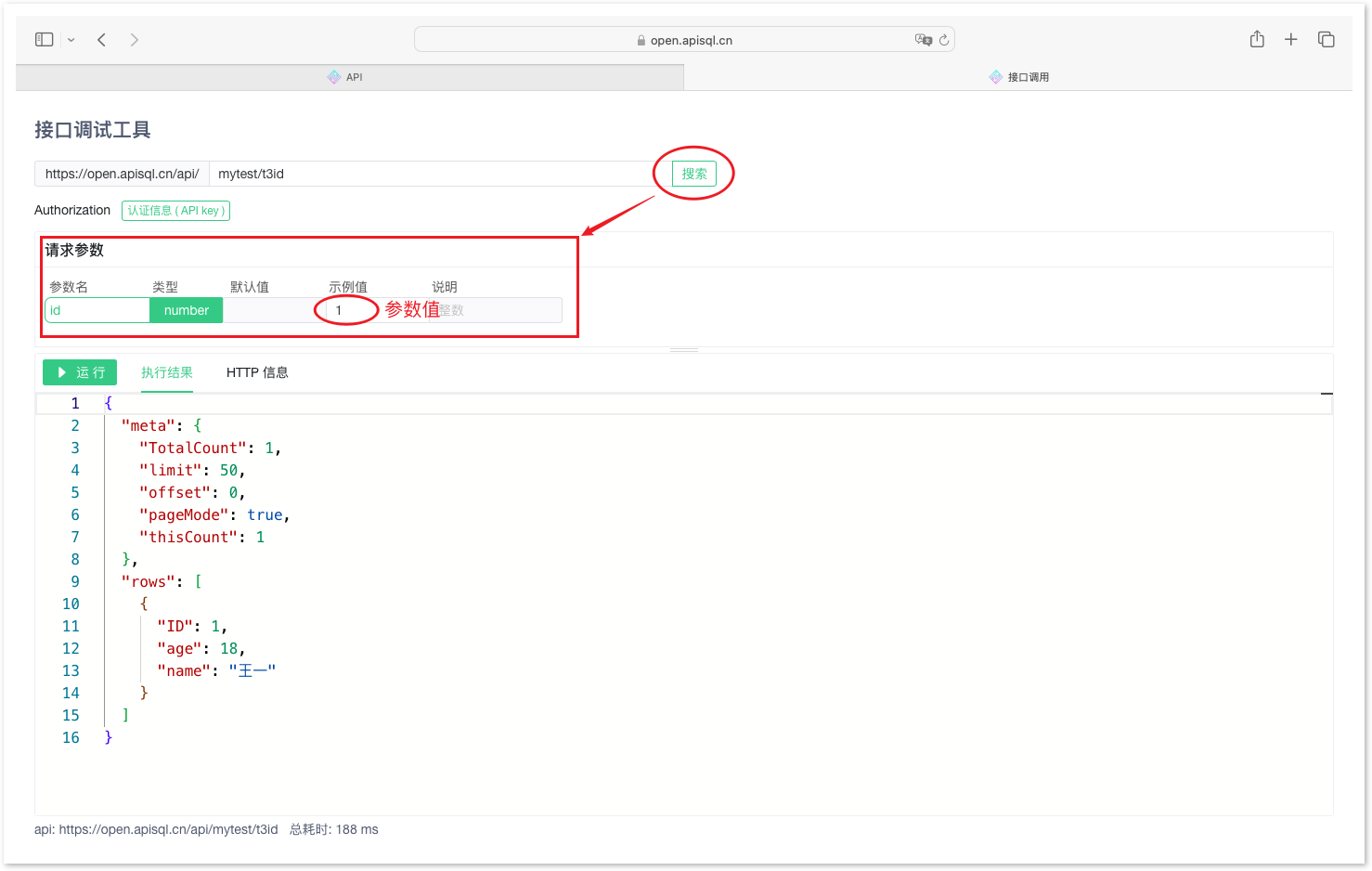Go back with the browser back arrow

pyautogui.click(x=102, y=39)
